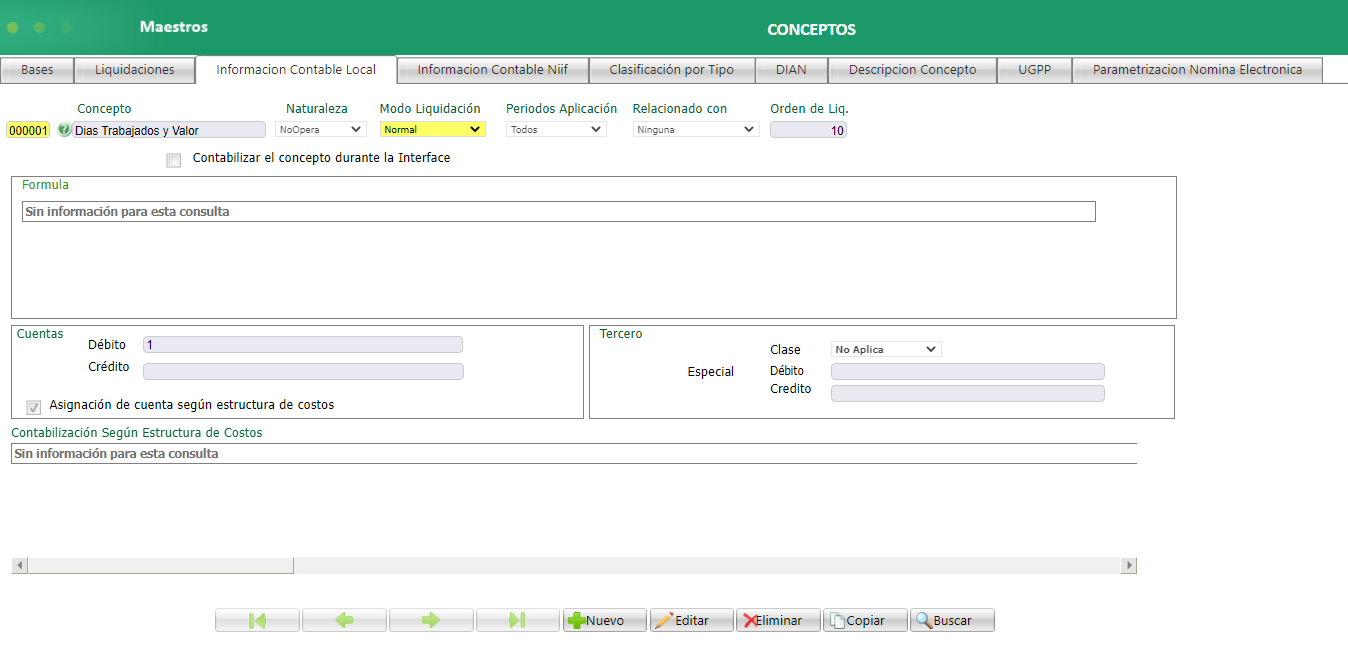Viewport: 1348px width, 657px height.
Task: Click the CONCEPTOS title
Action: (811, 30)
